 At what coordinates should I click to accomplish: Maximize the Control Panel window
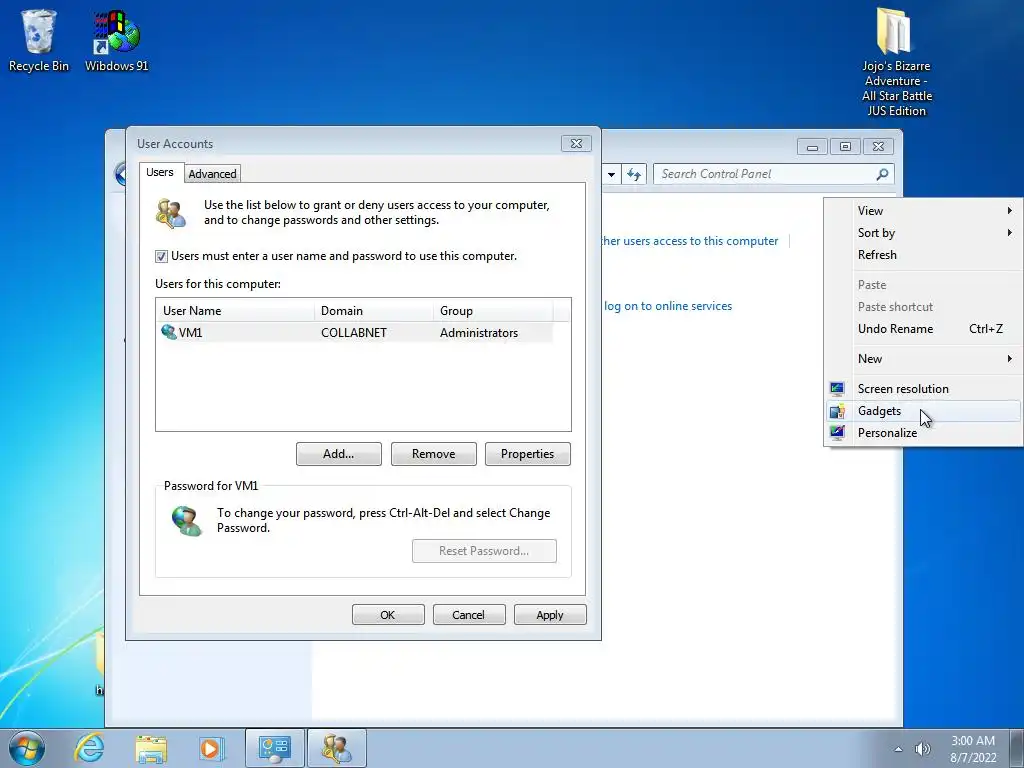[845, 147]
